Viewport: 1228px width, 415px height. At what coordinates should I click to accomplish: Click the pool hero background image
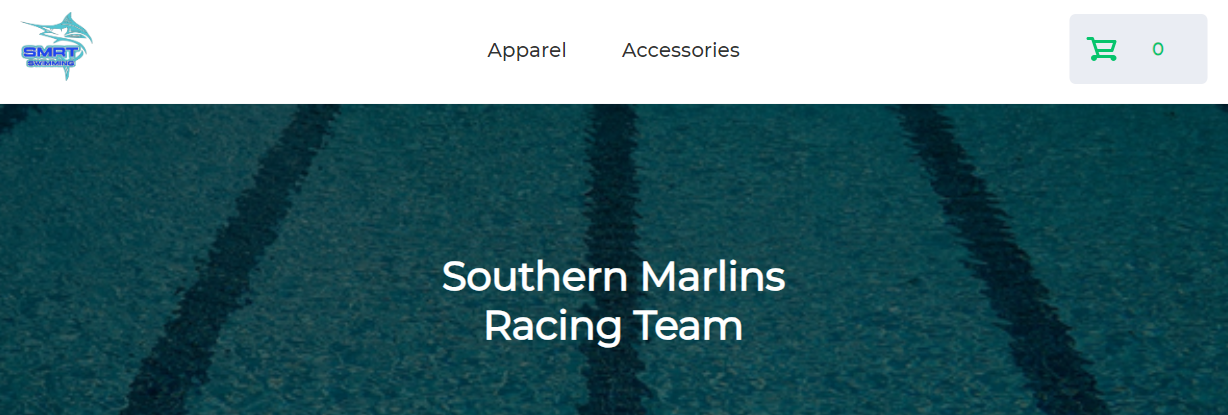(x=614, y=260)
